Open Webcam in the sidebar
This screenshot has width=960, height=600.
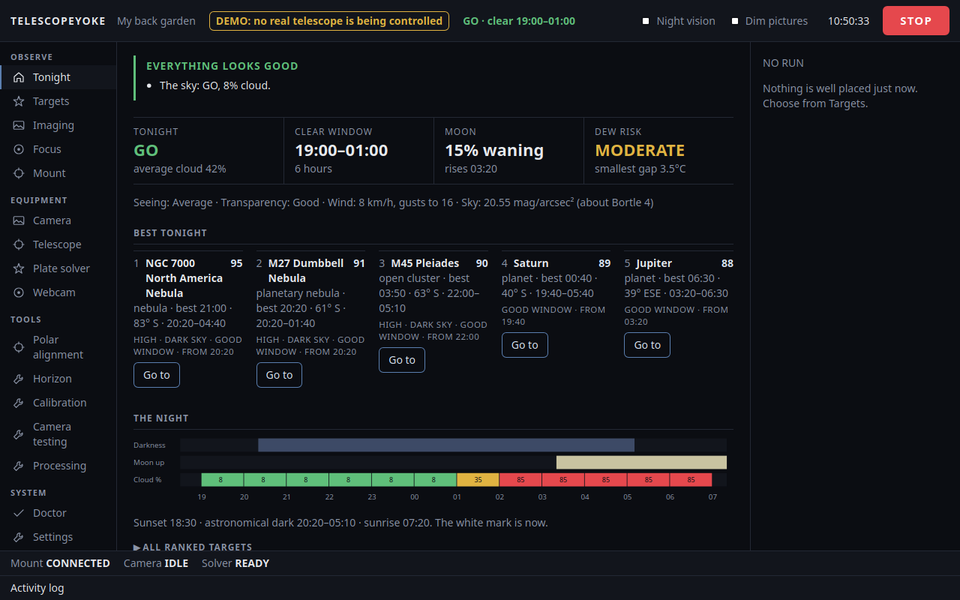click(58, 292)
